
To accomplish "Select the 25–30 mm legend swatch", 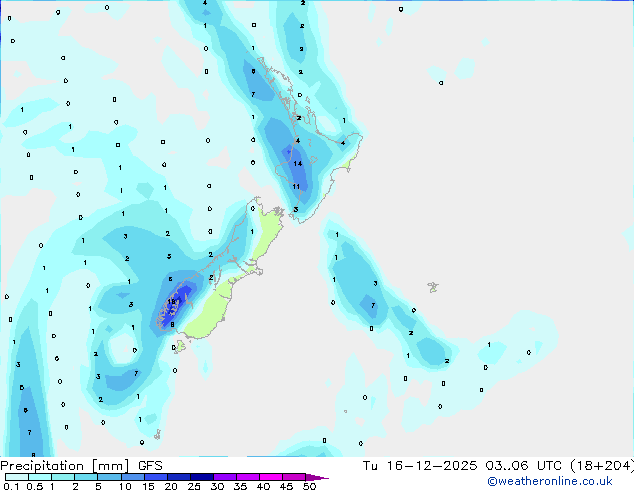I will (202, 477).
